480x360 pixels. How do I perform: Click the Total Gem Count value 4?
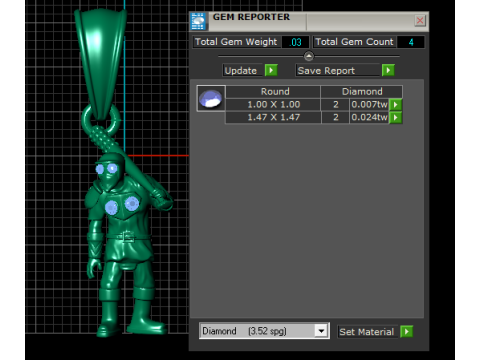[411, 42]
